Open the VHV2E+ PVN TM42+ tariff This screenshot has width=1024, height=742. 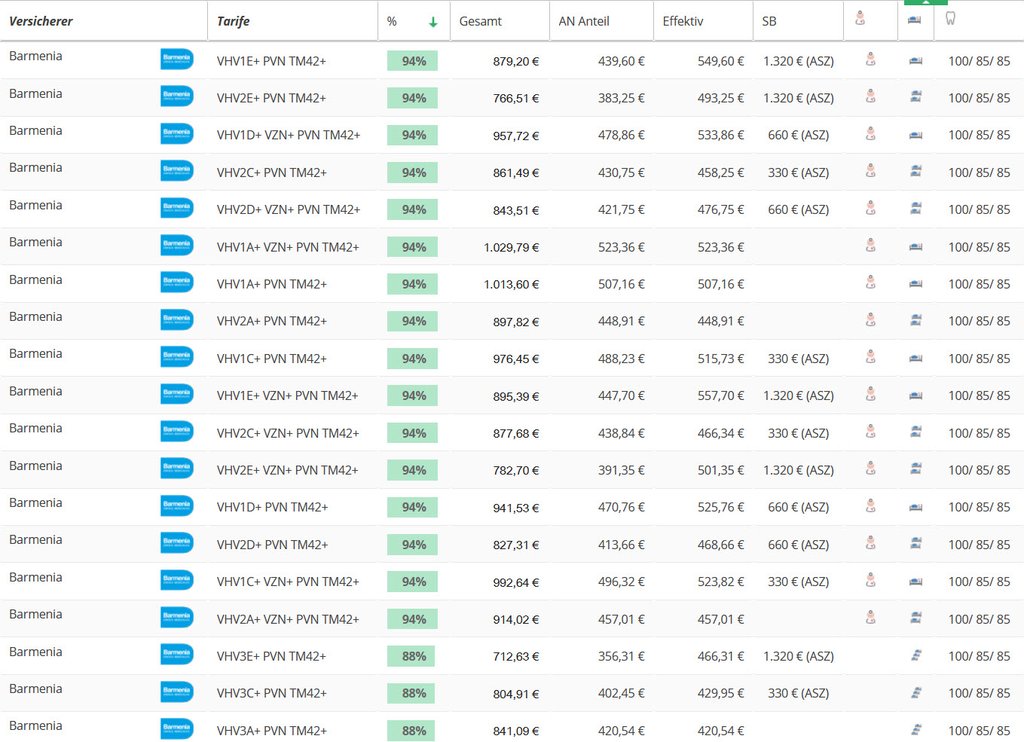pyautogui.click(x=271, y=98)
